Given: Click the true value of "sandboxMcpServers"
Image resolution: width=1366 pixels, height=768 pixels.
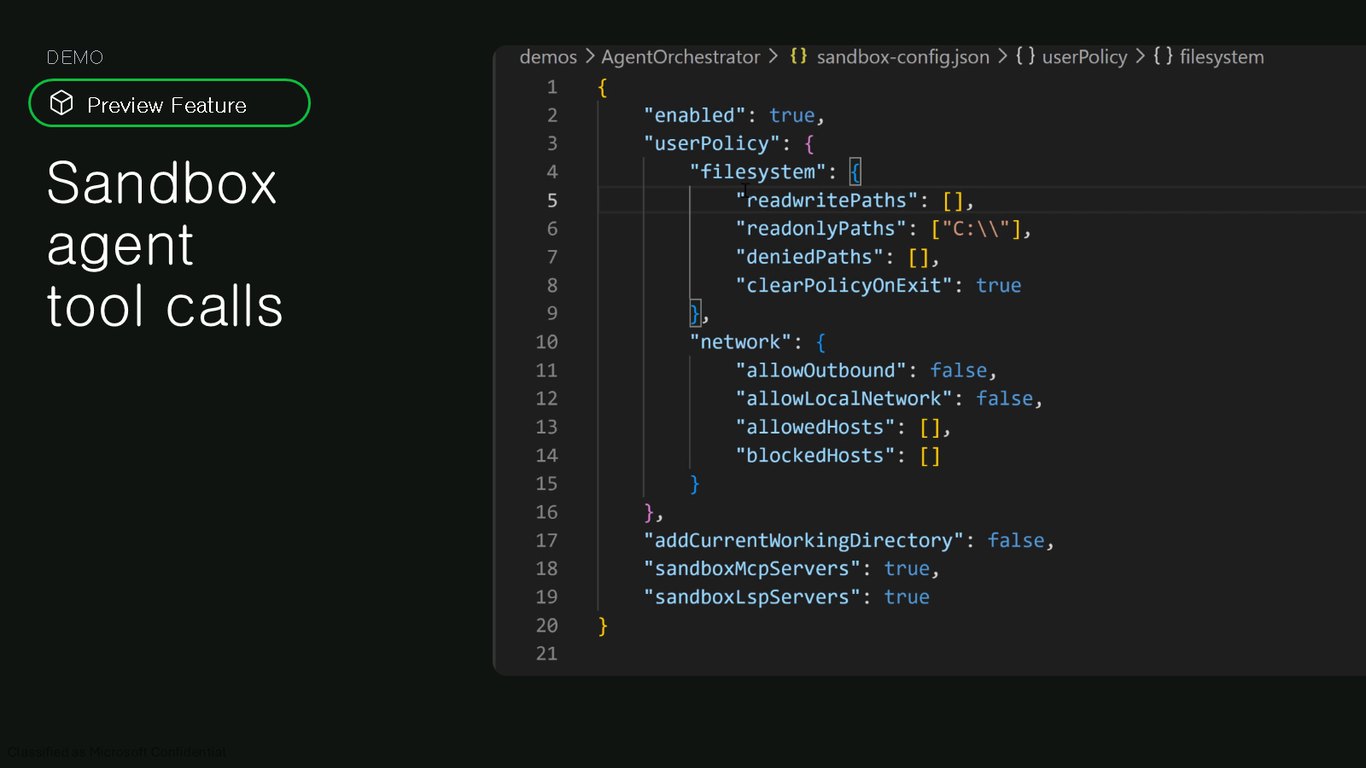Looking at the screenshot, I should pyautogui.click(x=907, y=568).
